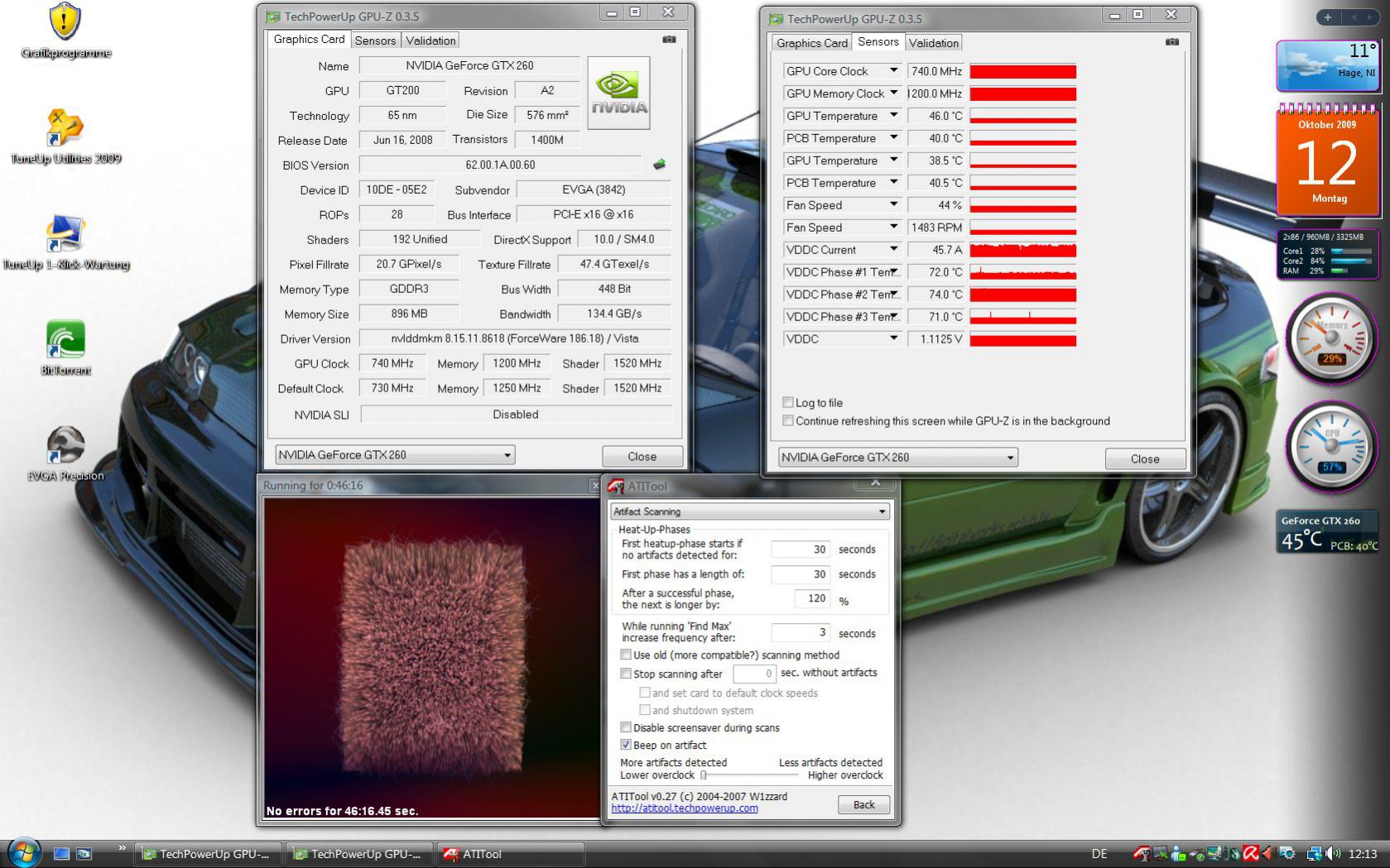Image resolution: width=1390 pixels, height=868 pixels.
Task: Click the Find Max increase frequency seconds field
Action: coord(801,632)
